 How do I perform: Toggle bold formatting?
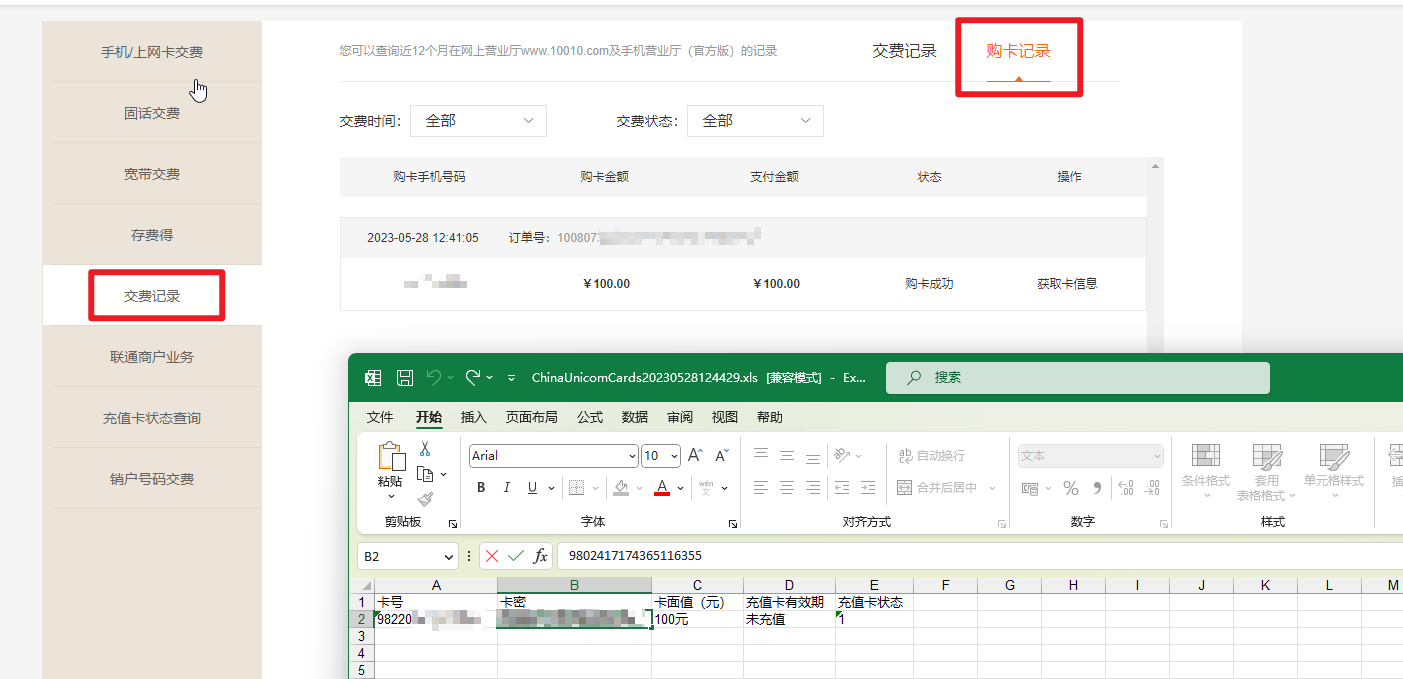[x=481, y=487]
